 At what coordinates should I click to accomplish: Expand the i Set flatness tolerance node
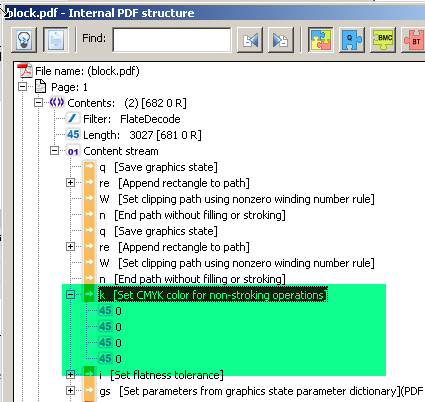pos(70,375)
